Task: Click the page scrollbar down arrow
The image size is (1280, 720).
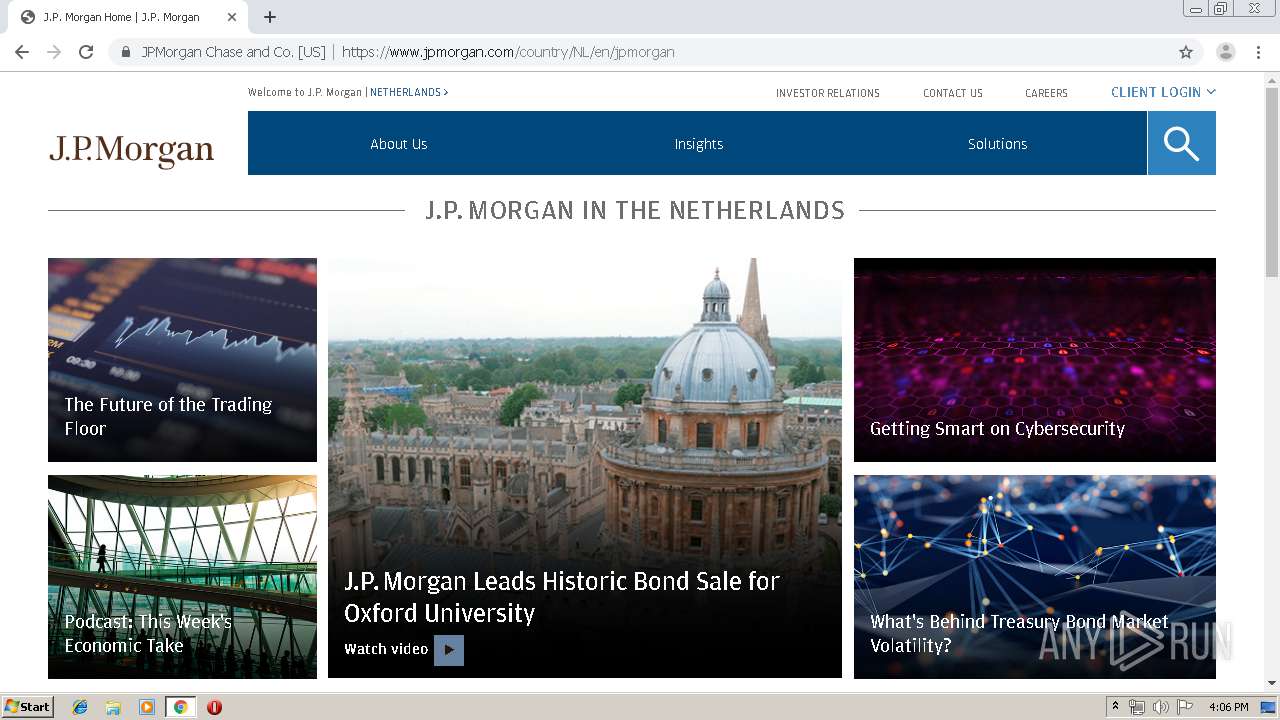Action: click(1272, 683)
